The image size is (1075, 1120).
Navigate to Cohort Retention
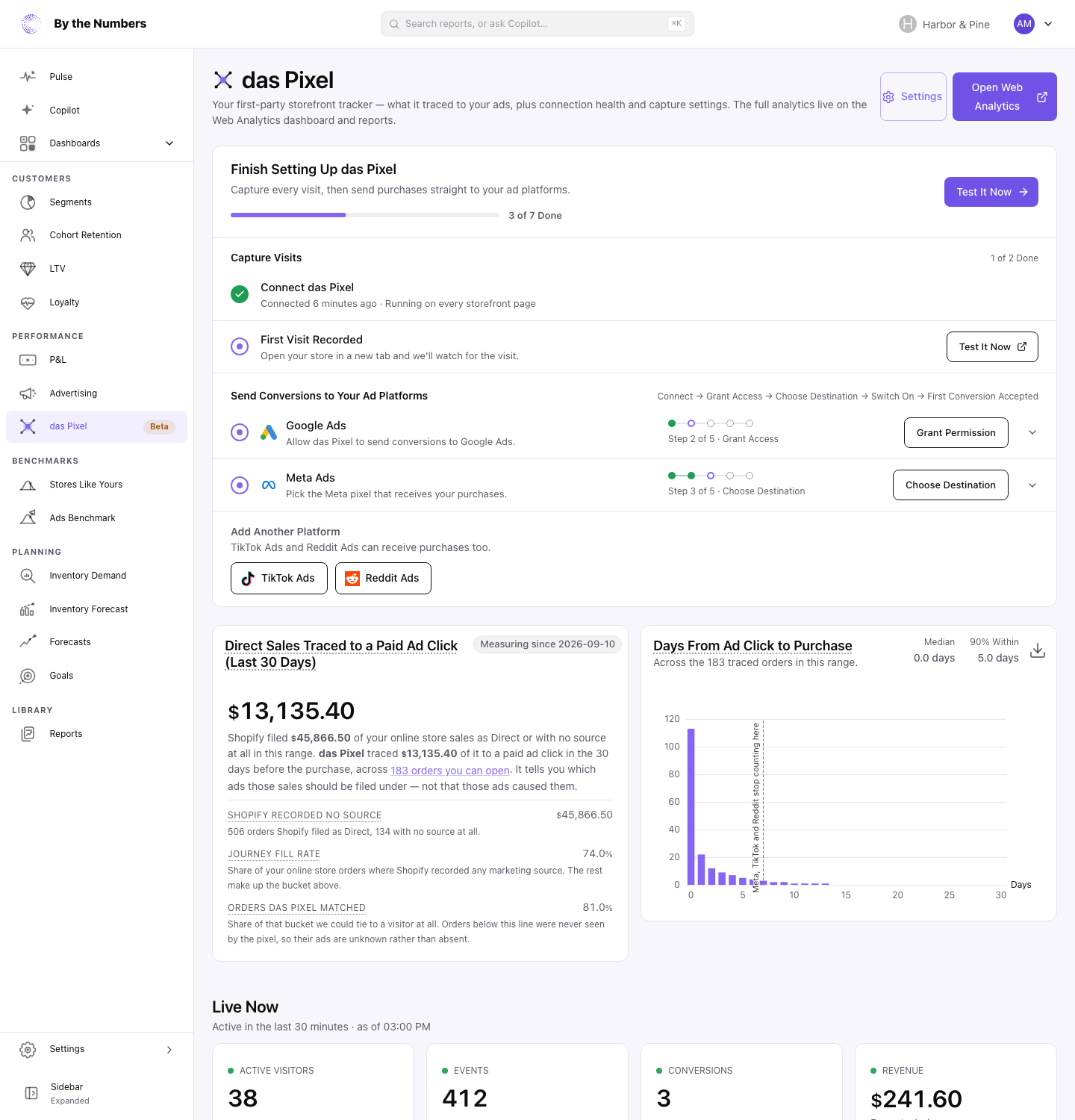(97, 235)
